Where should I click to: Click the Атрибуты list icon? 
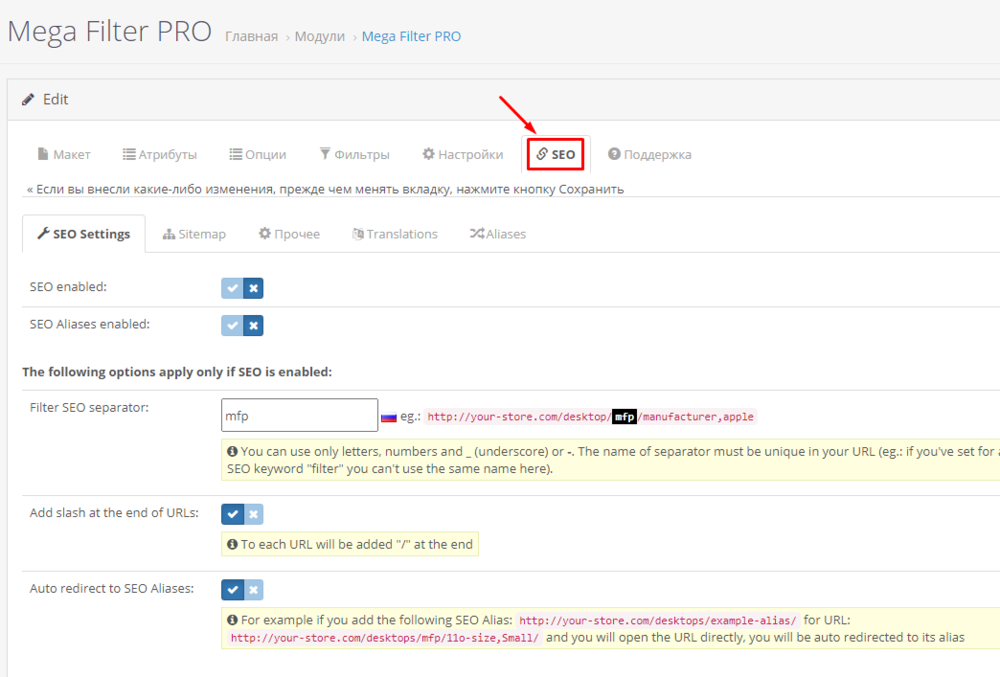click(129, 154)
